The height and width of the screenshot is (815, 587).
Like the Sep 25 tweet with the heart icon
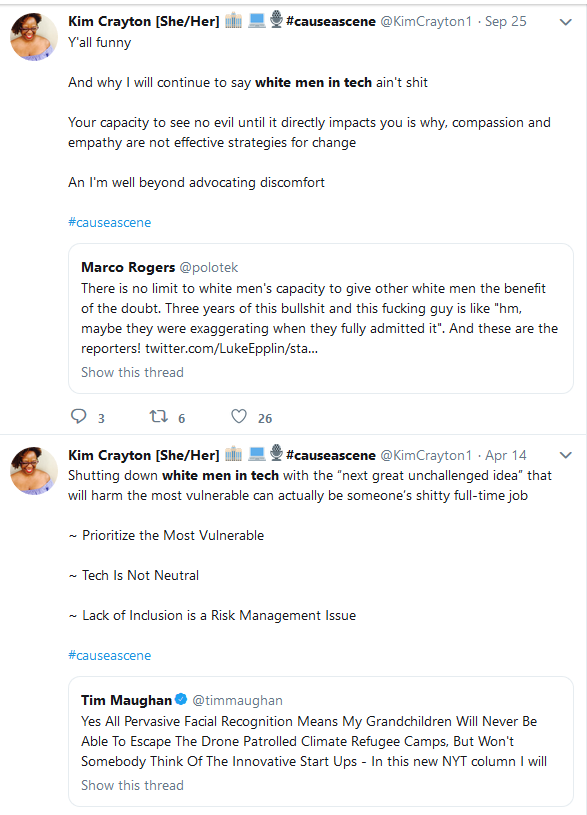(239, 416)
